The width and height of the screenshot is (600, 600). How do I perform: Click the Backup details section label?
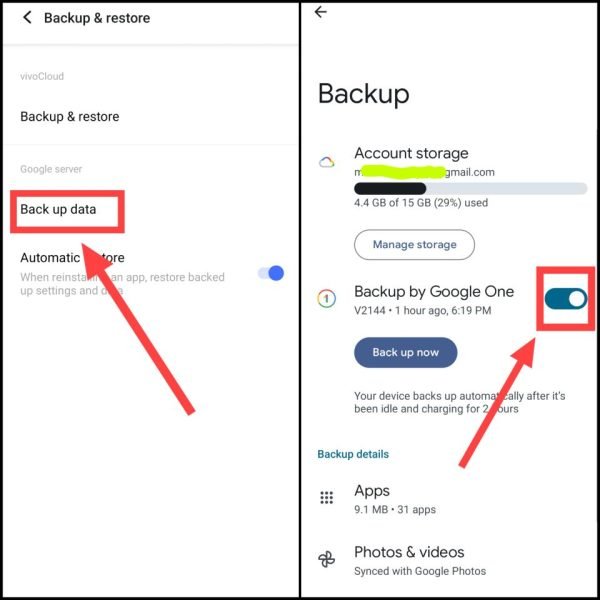click(353, 454)
